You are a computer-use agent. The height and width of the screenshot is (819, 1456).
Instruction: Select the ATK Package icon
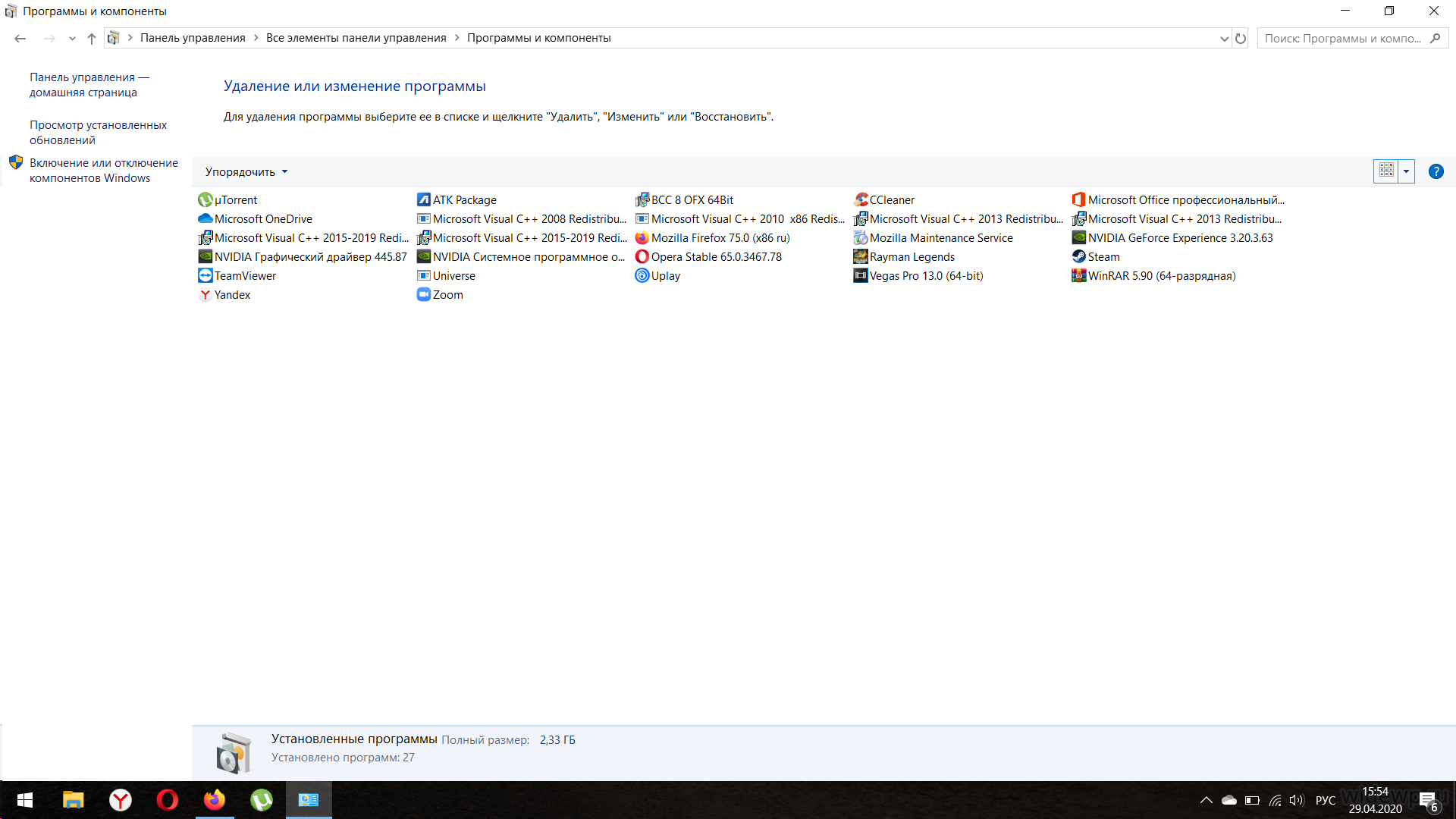pyautogui.click(x=423, y=200)
